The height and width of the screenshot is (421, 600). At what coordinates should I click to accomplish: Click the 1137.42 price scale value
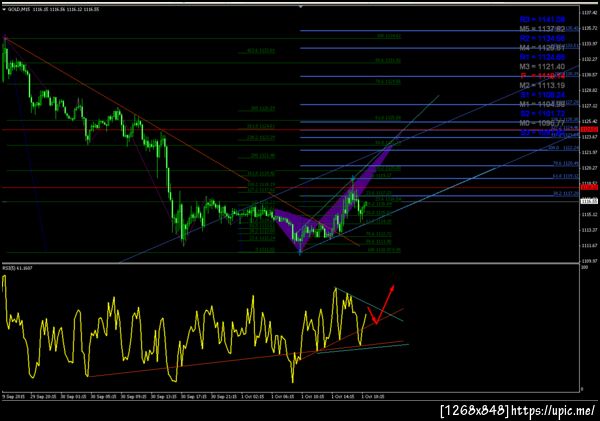pyautogui.click(x=589, y=13)
